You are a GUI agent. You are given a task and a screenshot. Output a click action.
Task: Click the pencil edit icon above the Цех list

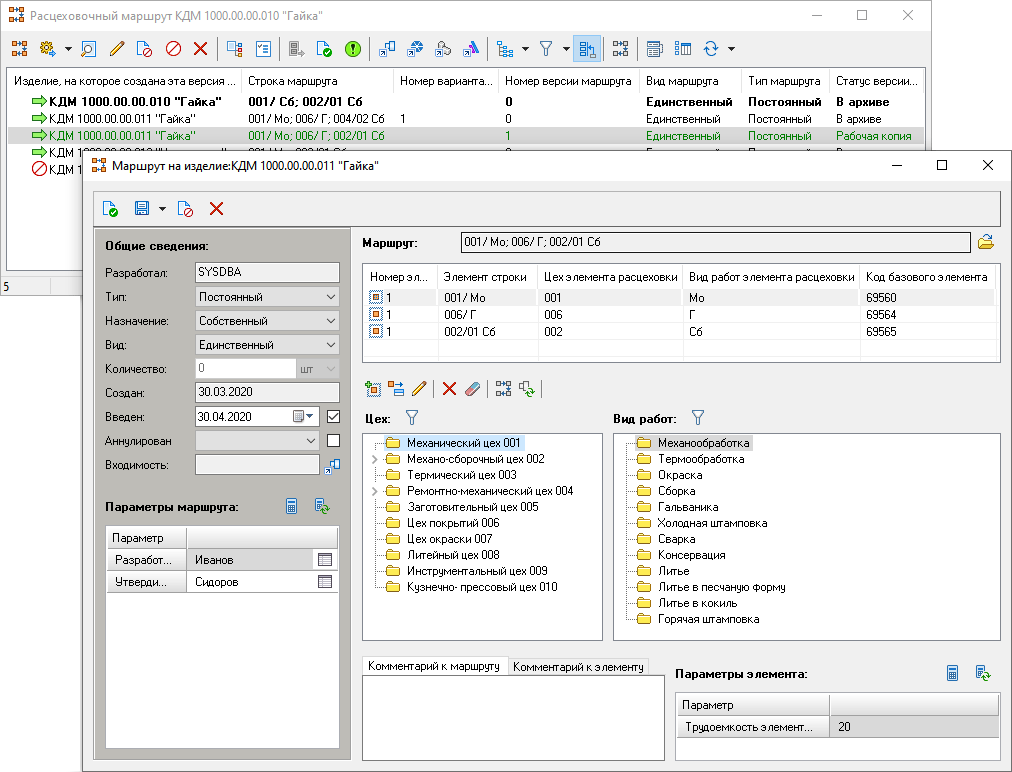click(x=419, y=388)
